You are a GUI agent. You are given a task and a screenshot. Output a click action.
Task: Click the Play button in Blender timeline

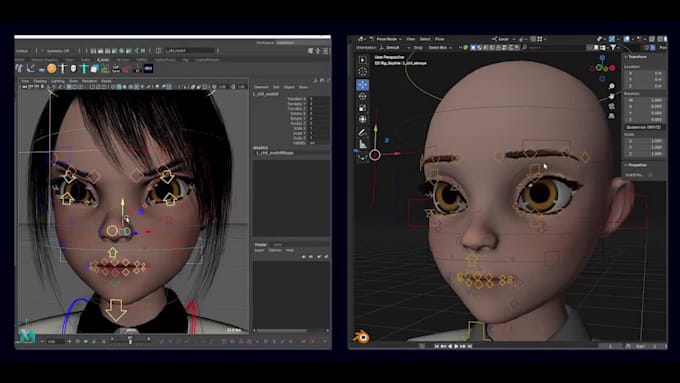click(x=456, y=346)
